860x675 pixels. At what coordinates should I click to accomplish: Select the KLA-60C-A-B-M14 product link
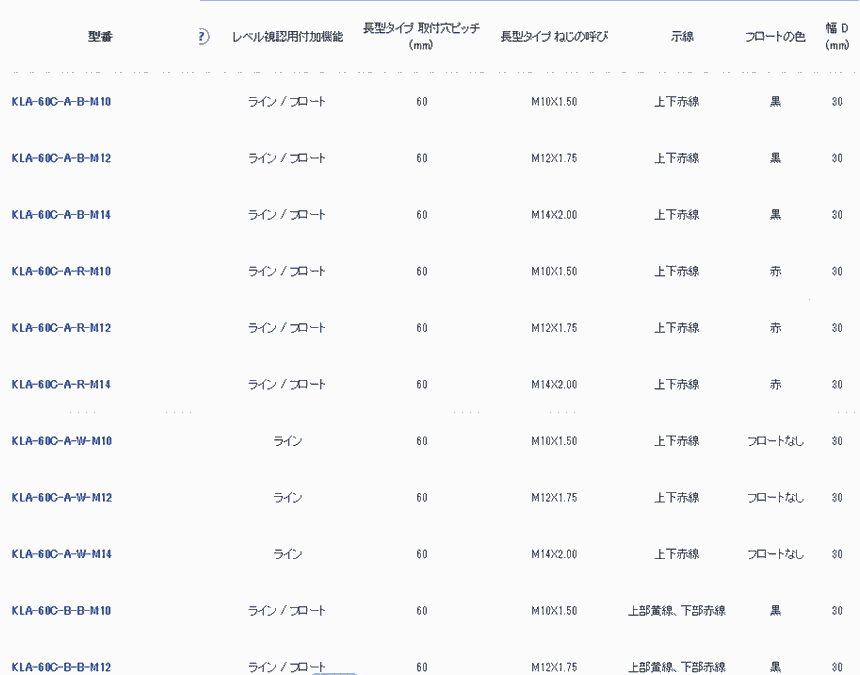coord(61,215)
